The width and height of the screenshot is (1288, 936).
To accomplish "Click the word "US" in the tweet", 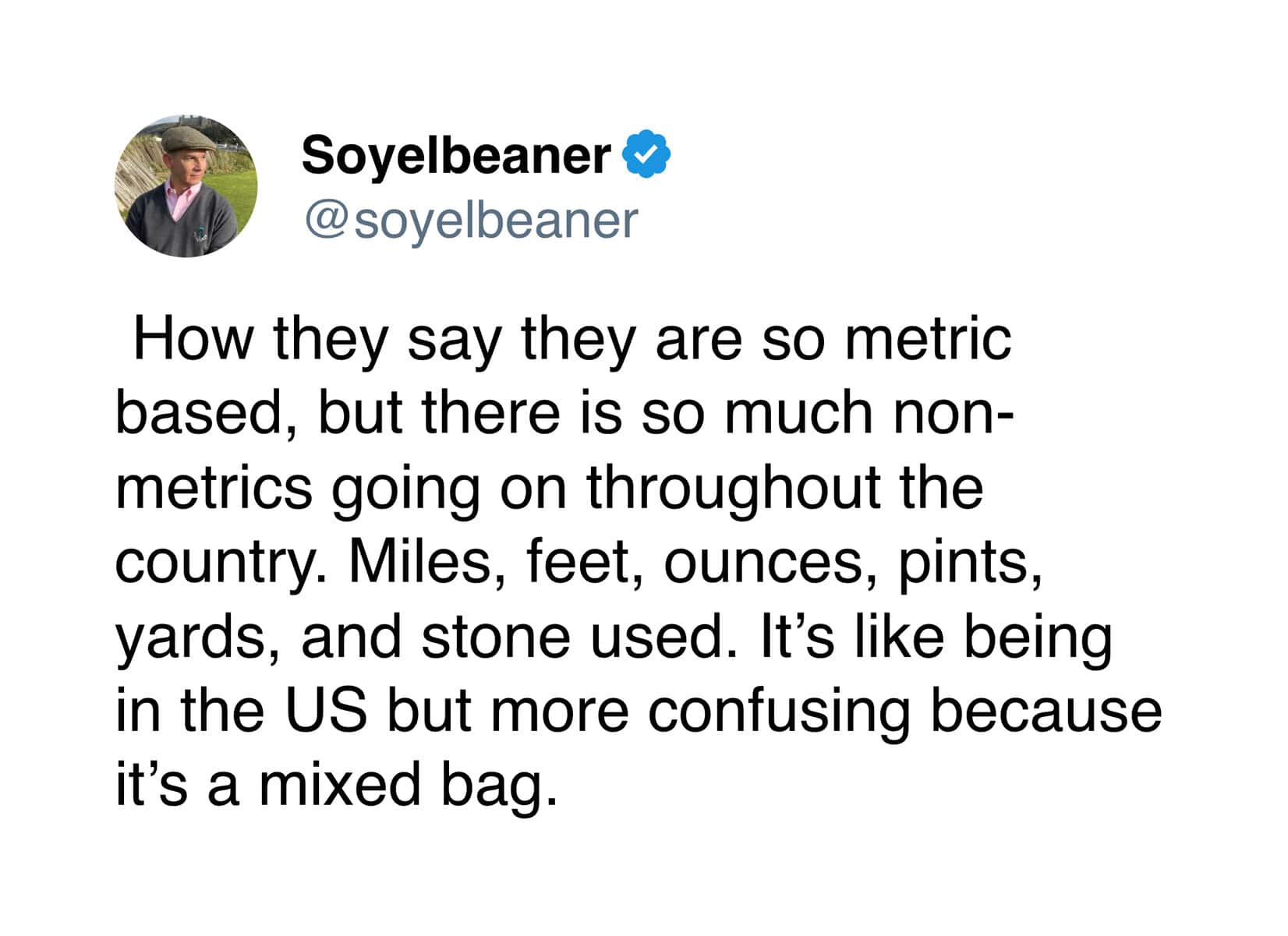I will pos(325,710).
